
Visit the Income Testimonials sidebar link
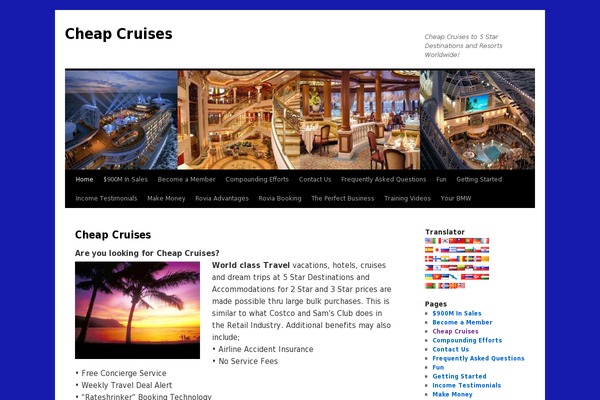(466, 385)
